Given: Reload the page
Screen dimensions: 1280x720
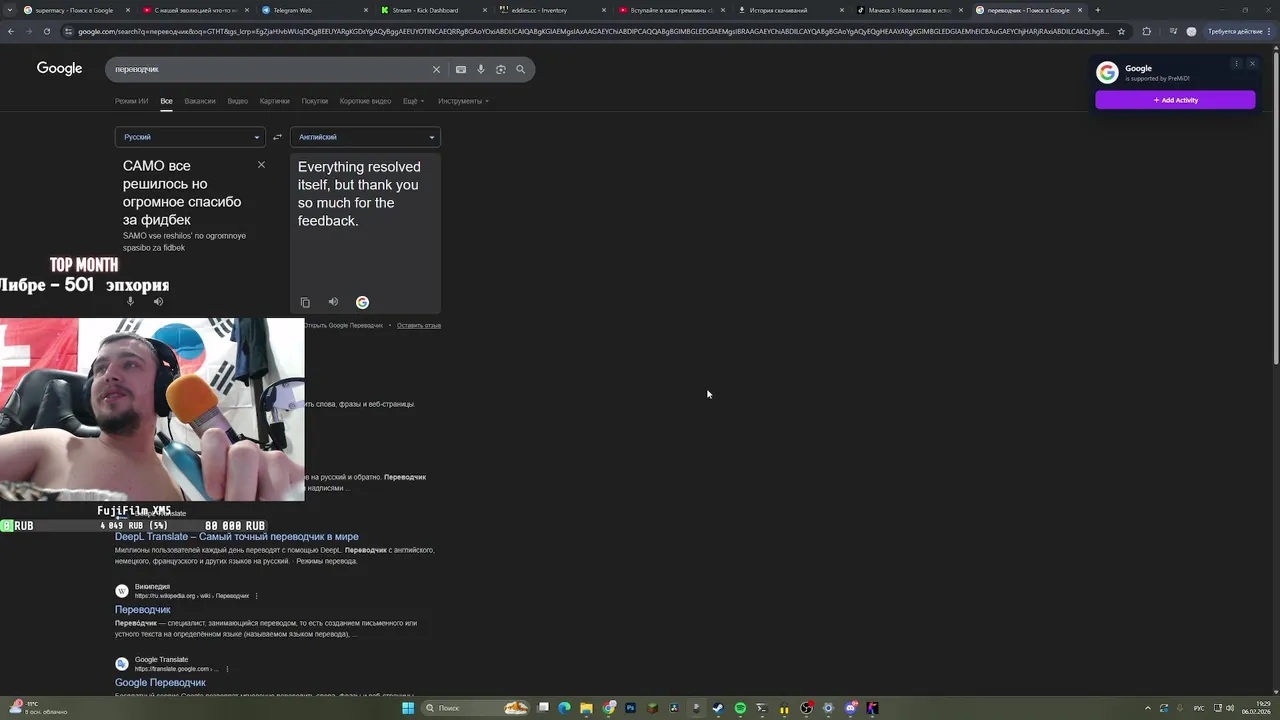Looking at the screenshot, I should coord(46,31).
